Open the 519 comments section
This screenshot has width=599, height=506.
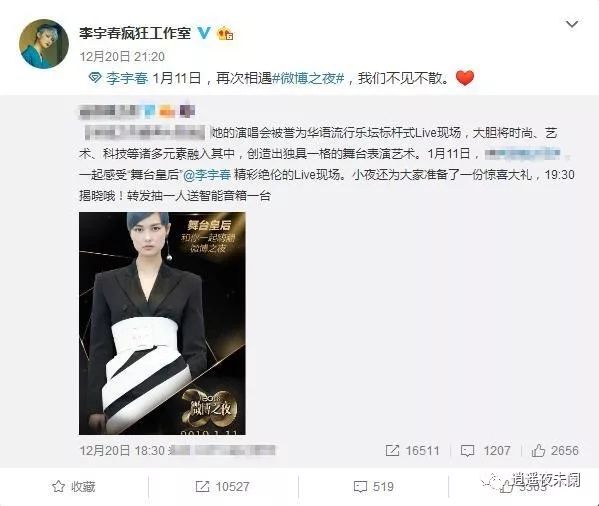click(373, 487)
